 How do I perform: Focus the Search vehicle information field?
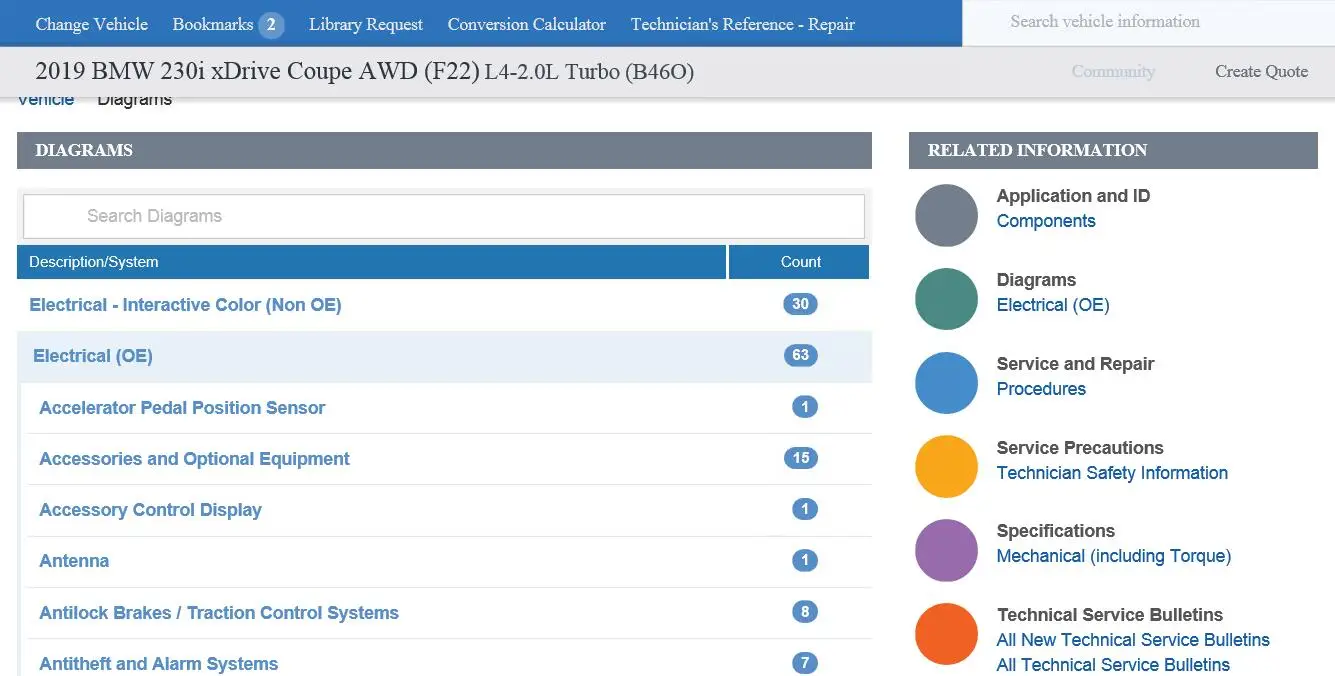[1149, 22]
